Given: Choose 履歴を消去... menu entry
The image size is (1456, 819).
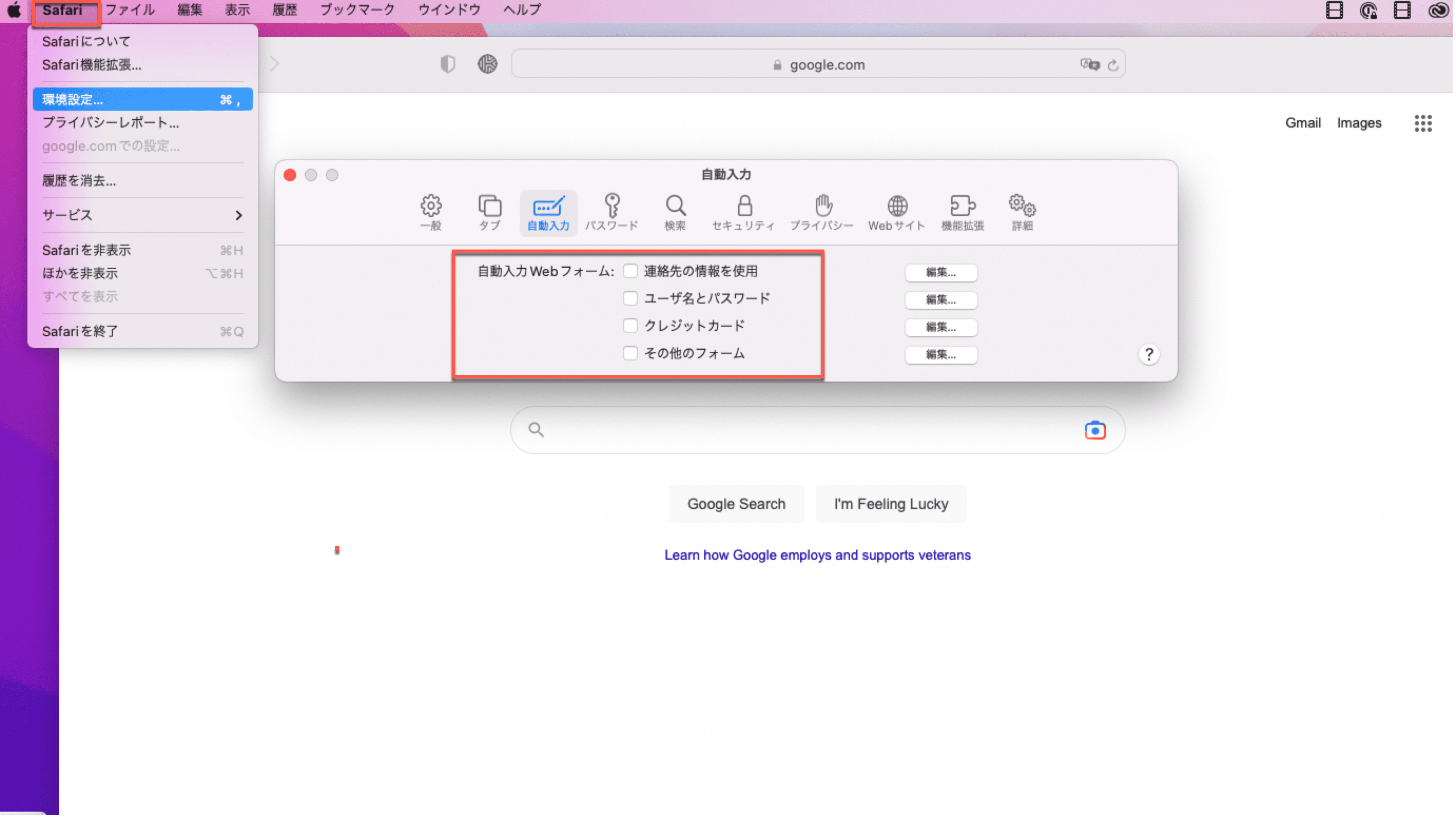Looking at the screenshot, I should pos(79,181).
